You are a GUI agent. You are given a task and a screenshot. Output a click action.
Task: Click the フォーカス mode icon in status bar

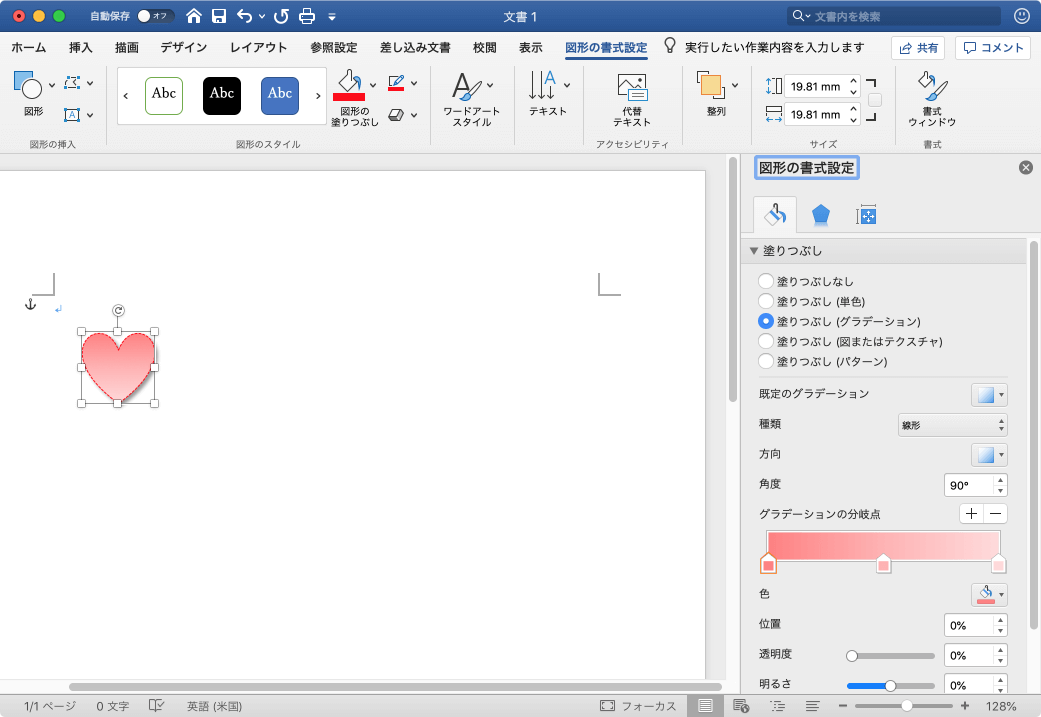coord(607,705)
